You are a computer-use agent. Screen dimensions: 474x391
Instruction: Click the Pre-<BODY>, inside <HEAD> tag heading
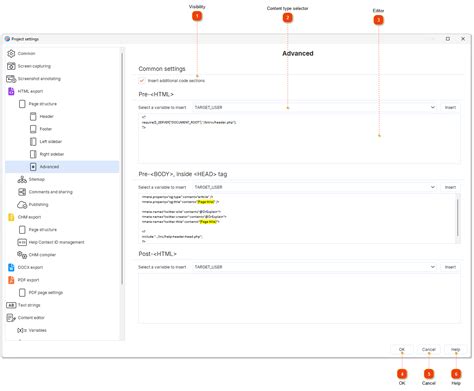[183, 174]
